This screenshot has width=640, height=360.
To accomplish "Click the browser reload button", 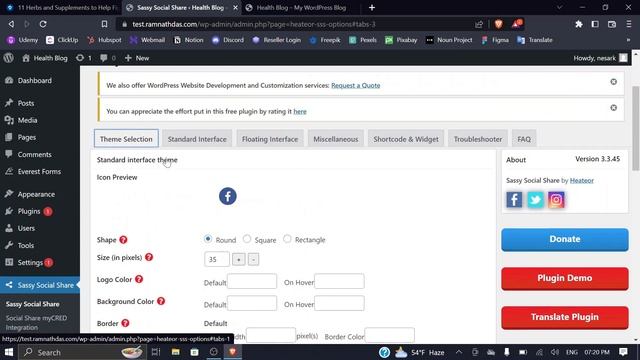I will [x=43, y=24].
